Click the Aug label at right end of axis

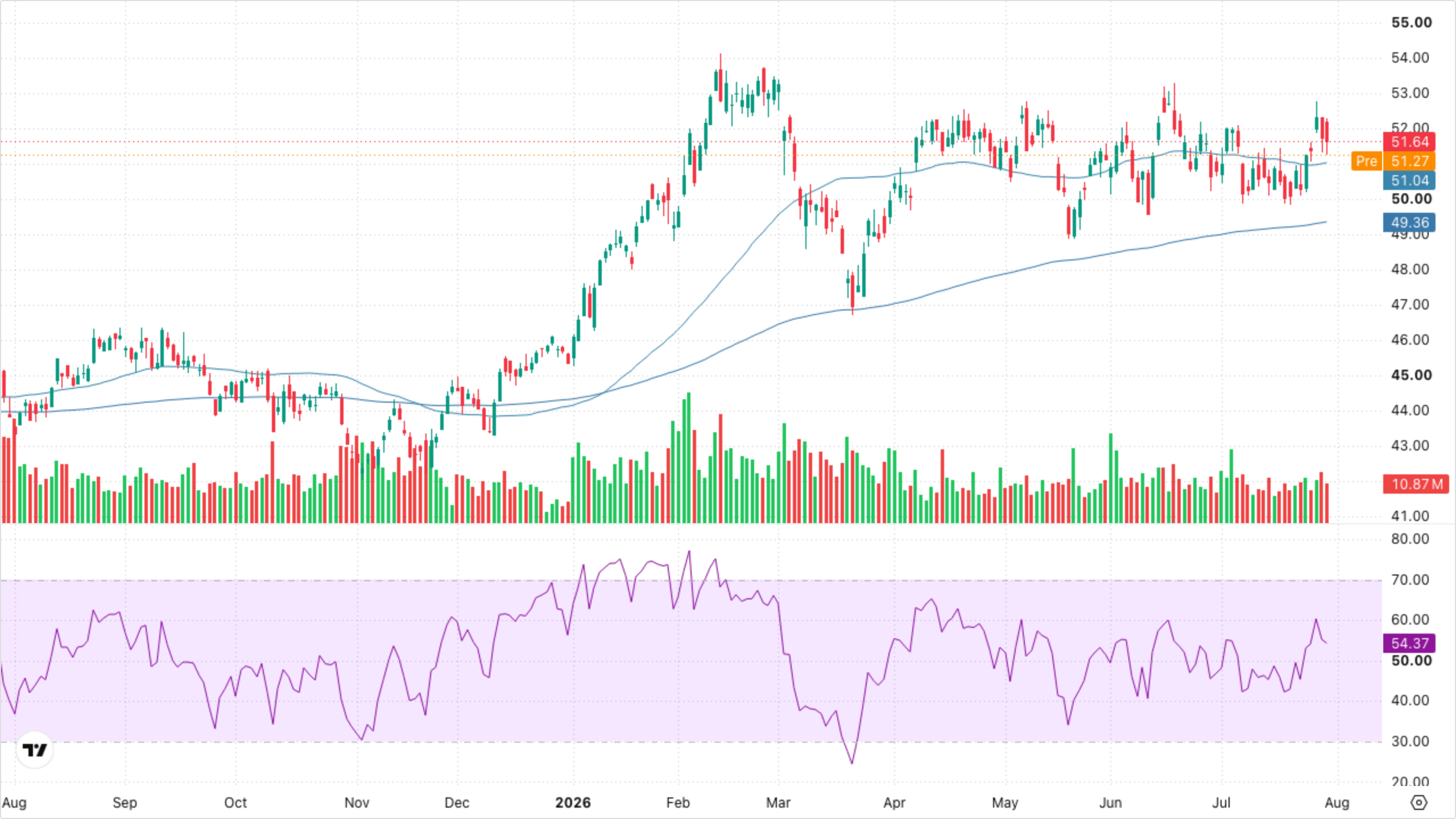coord(1337,803)
